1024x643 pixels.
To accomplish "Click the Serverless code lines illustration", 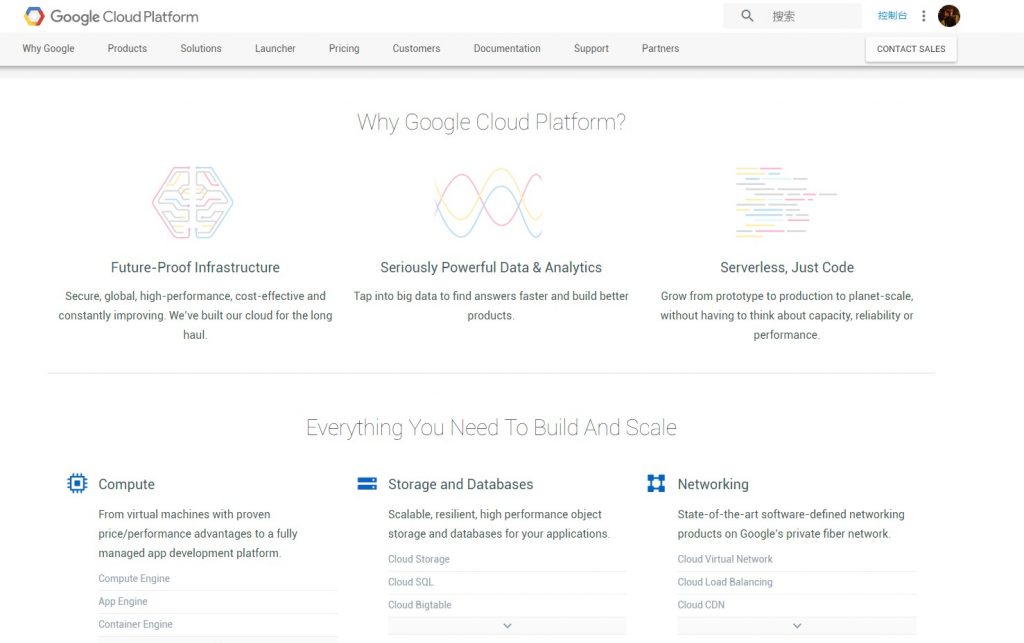I will (x=785, y=203).
